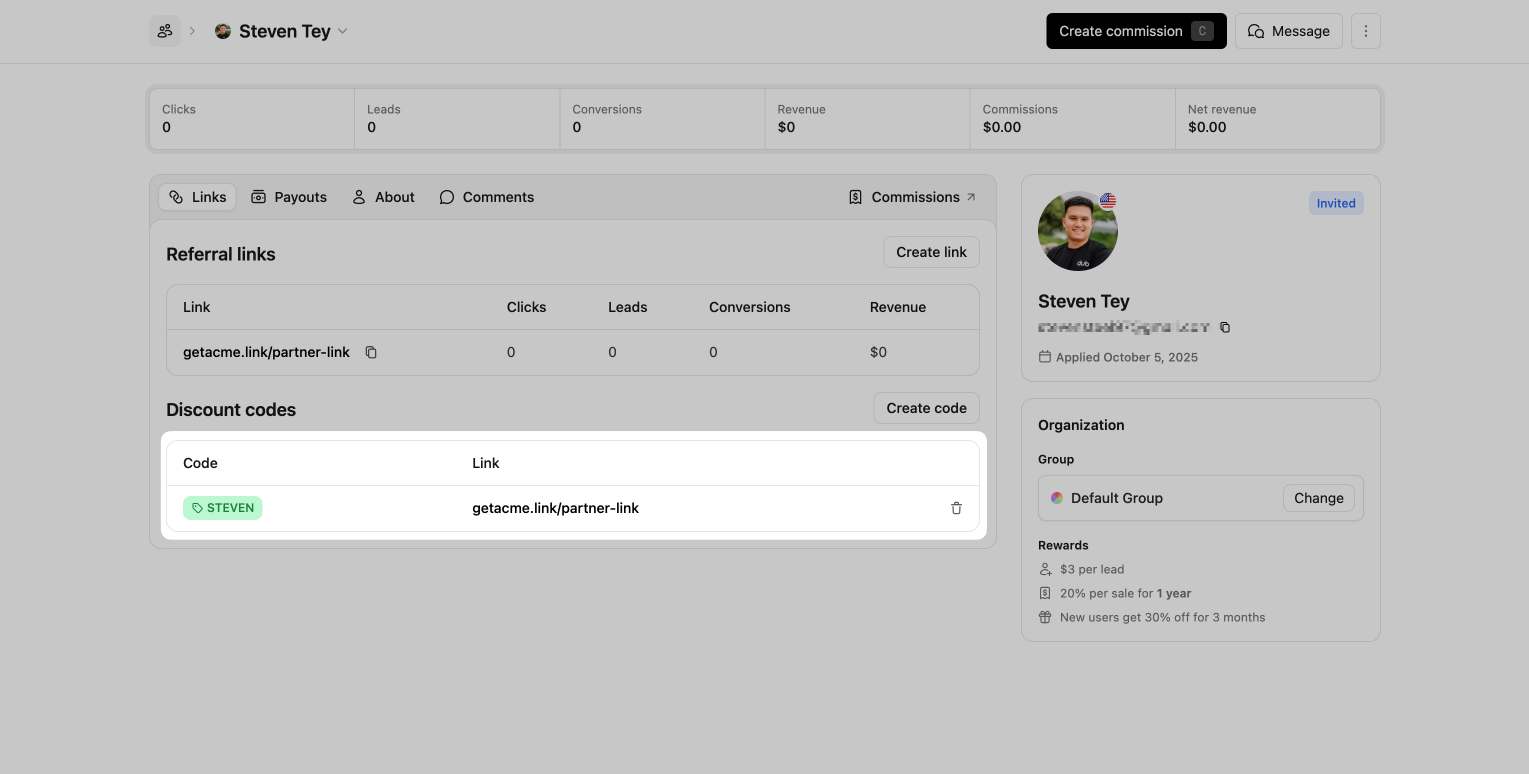Select the Comments tab
Screen dimensions: 1529x774
(x=487, y=197)
